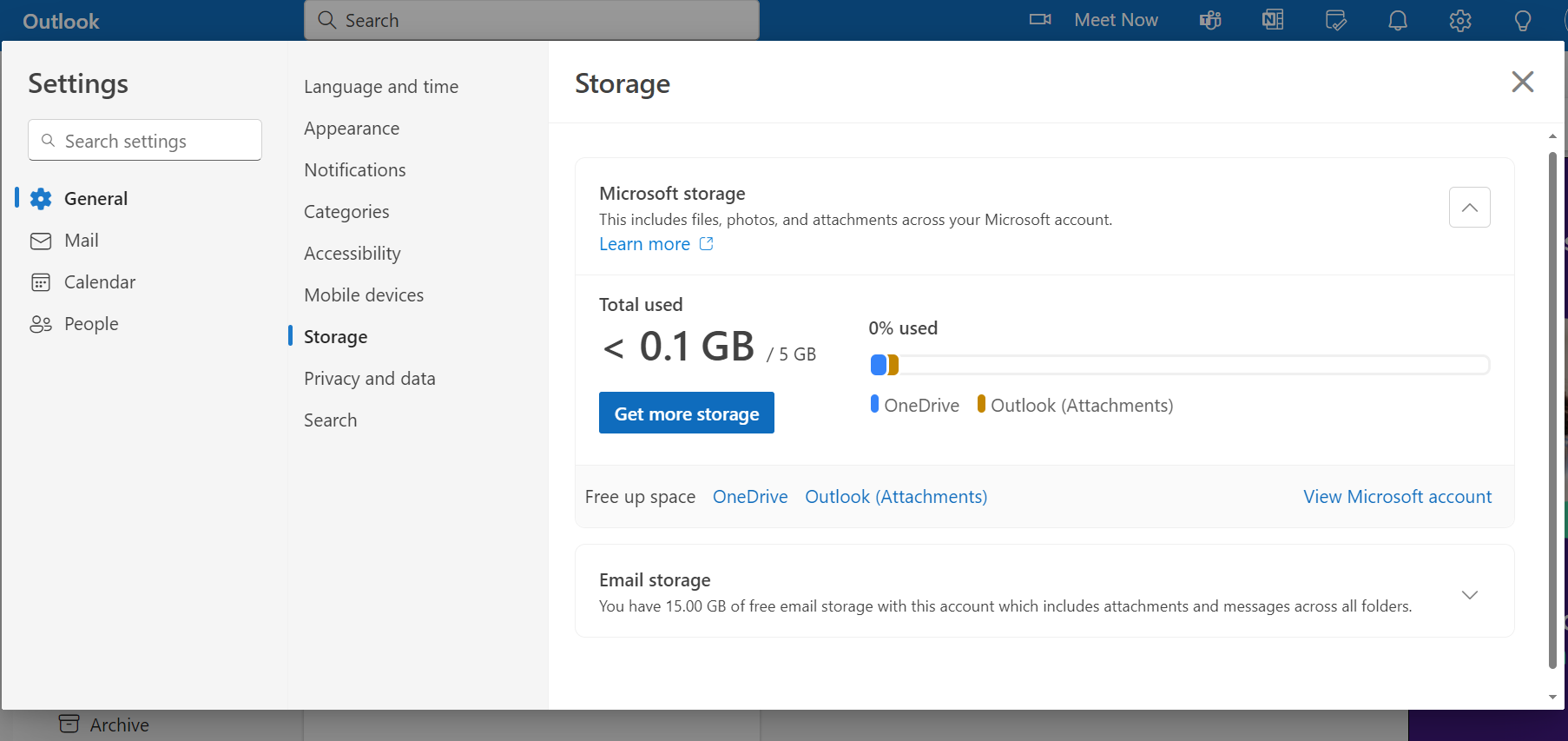Viewport: 1568px width, 741px height.
Task: Open OneDrive free up space link
Action: point(750,497)
